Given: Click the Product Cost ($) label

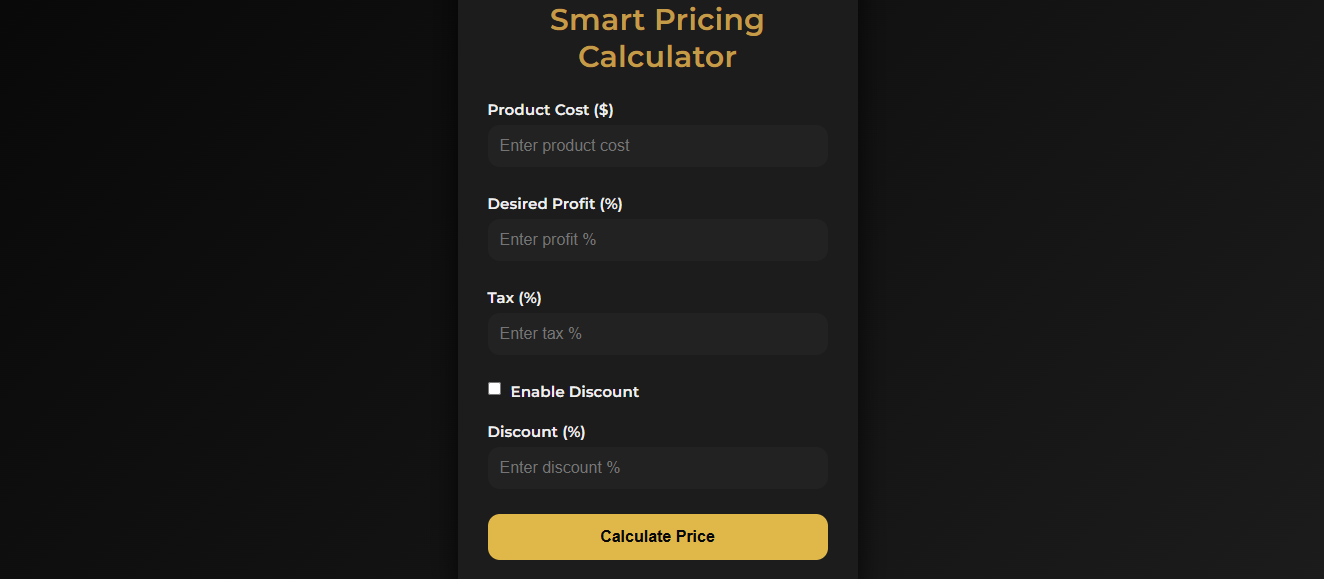Looking at the screenshot, I should click(x=550, y=110).
